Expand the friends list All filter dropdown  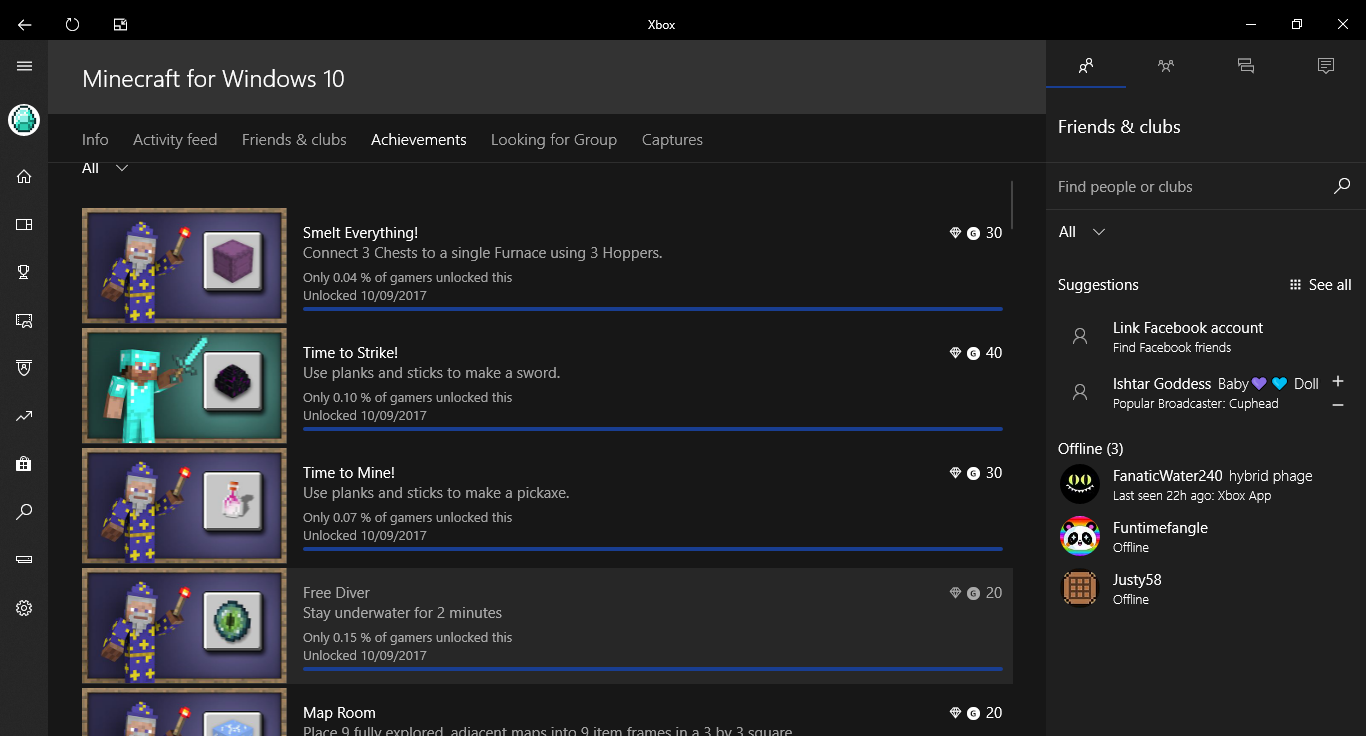[1082, 232]
